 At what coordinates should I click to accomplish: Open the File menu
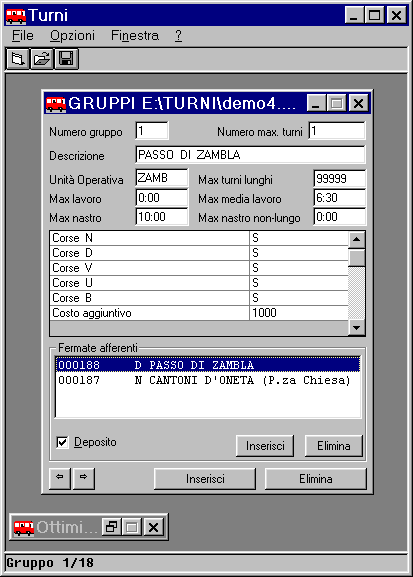(x=22, y=36)
